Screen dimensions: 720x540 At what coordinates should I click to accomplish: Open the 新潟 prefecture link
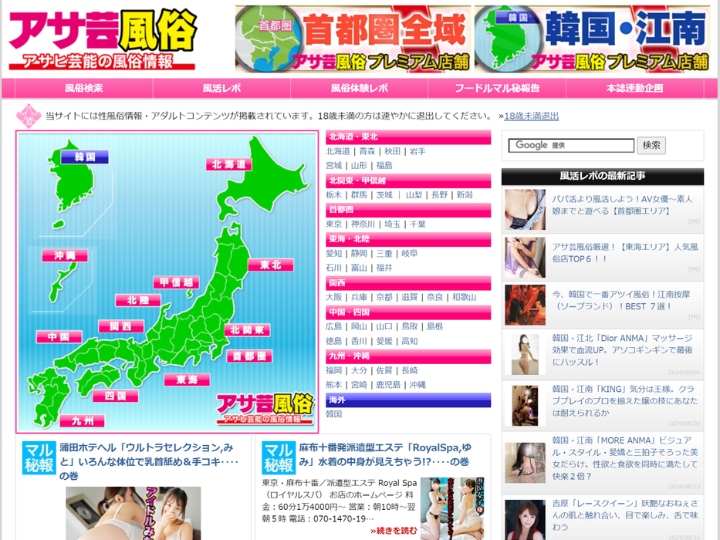pyautogui.click(x=464, y=195)
